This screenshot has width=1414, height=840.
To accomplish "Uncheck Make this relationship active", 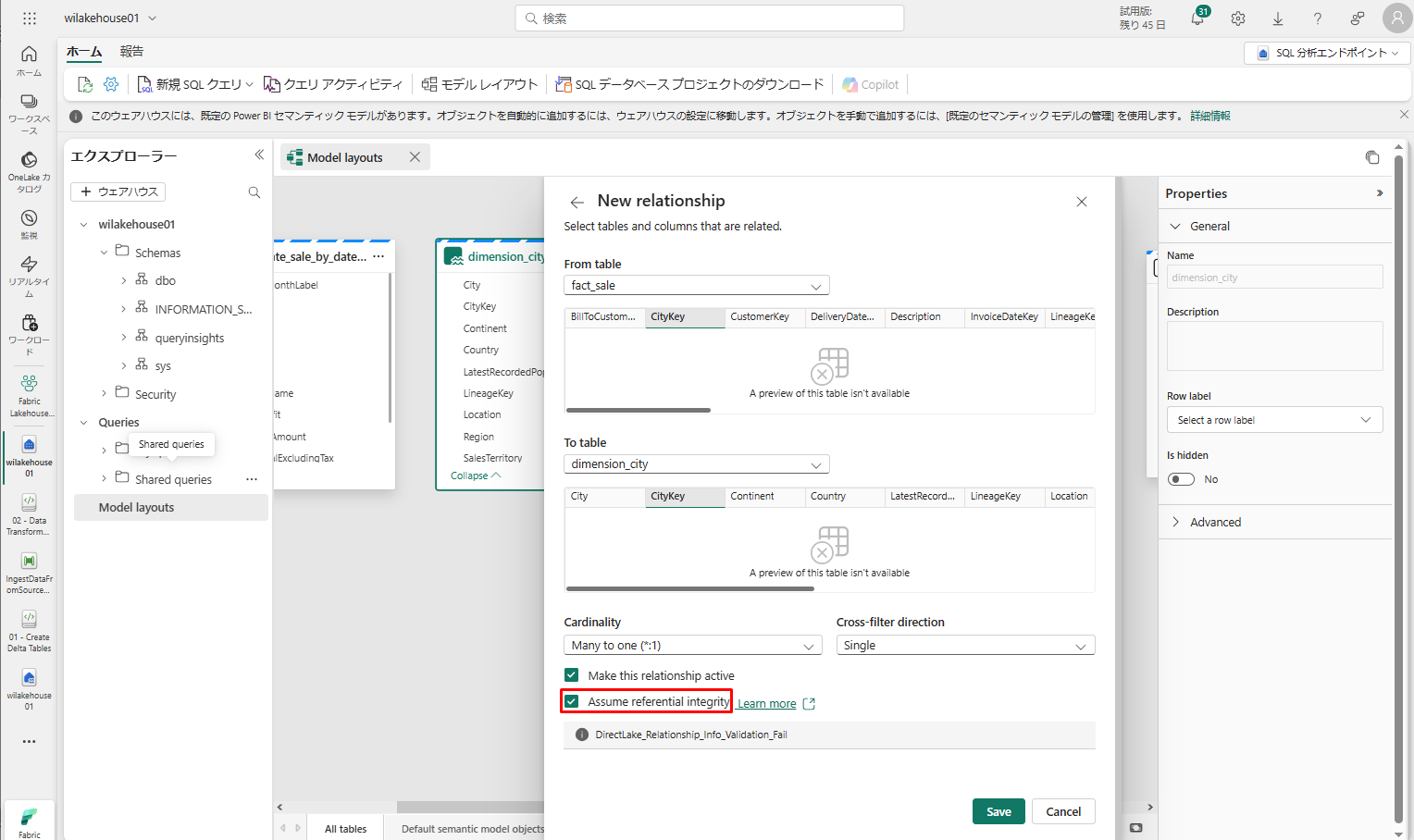I will tap(572, 675).
